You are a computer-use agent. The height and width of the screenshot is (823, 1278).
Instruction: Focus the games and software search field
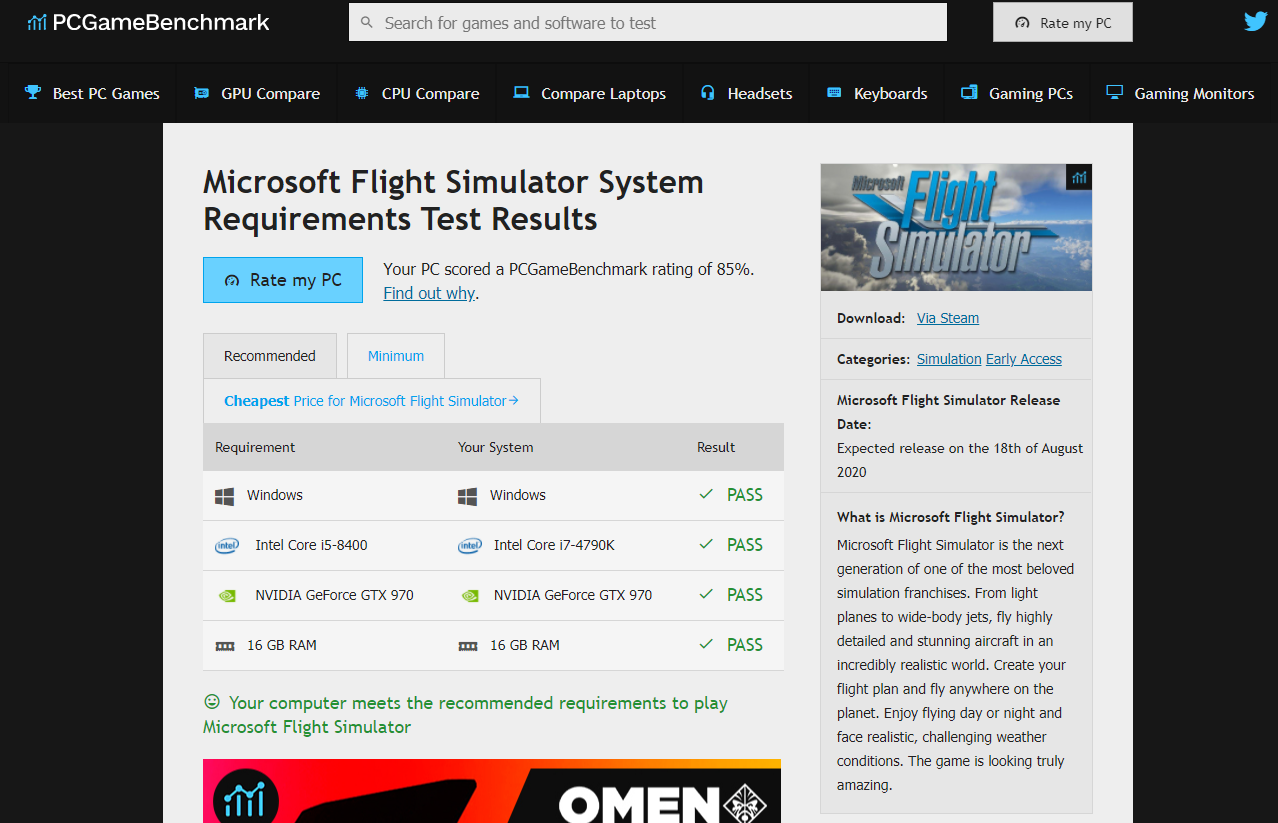[x=648, y=22]
